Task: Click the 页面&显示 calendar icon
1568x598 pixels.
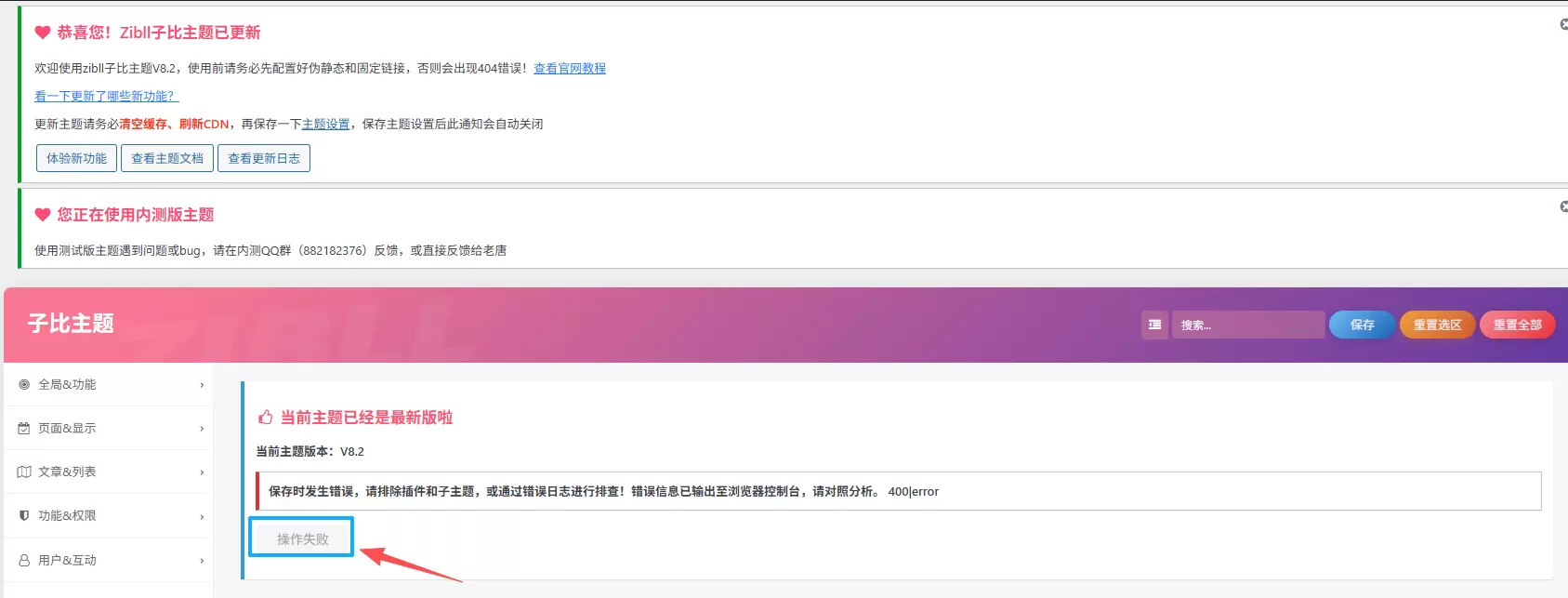Action: click(24, 428)
